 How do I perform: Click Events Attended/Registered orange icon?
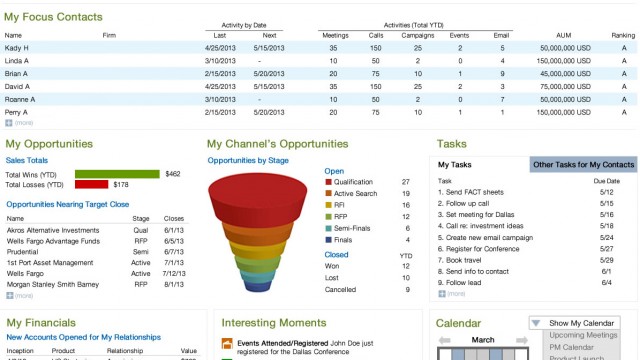coord(227,344)
